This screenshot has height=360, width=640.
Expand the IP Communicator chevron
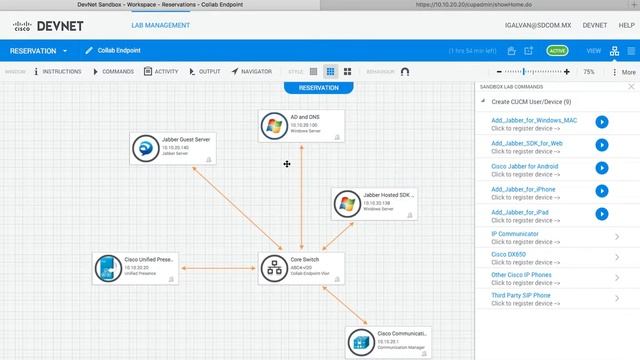(x=617, y=237)
